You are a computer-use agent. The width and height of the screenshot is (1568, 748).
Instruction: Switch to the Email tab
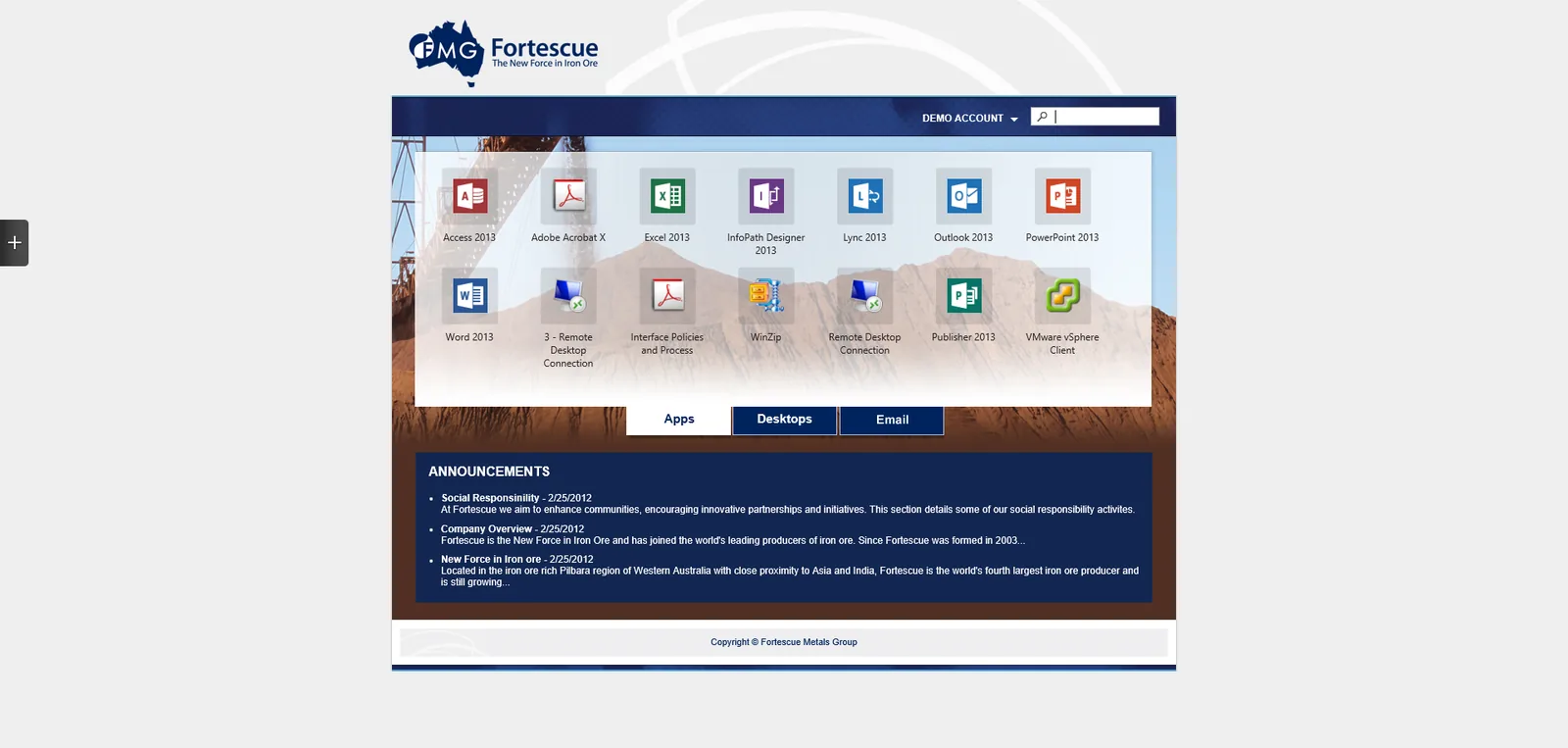892,420
